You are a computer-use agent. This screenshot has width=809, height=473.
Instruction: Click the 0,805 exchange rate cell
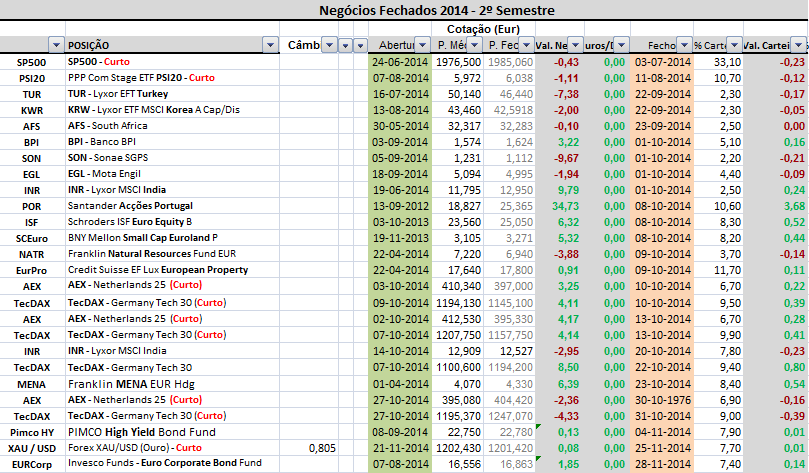[309, 448]
